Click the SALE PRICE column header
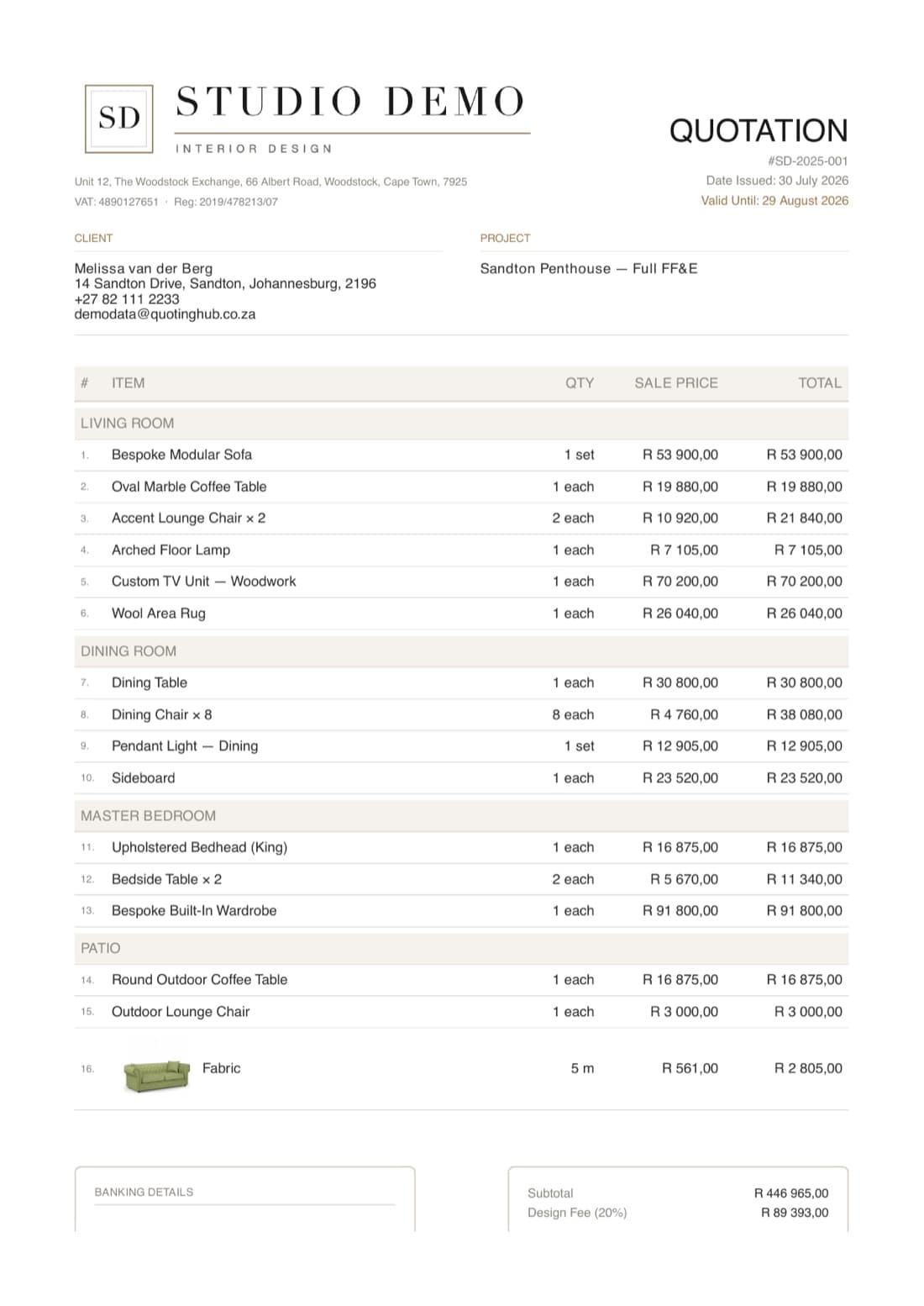 [x=676, y=383]
